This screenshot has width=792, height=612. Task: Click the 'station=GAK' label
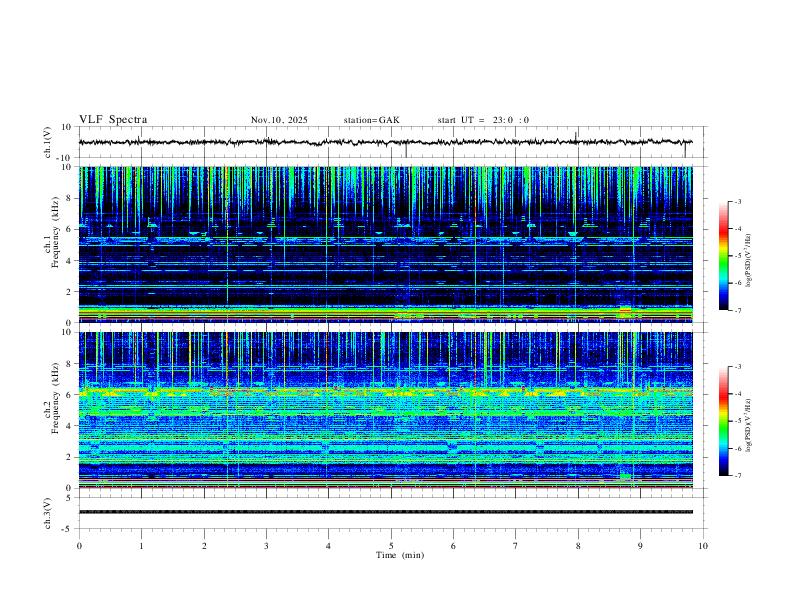372,120
